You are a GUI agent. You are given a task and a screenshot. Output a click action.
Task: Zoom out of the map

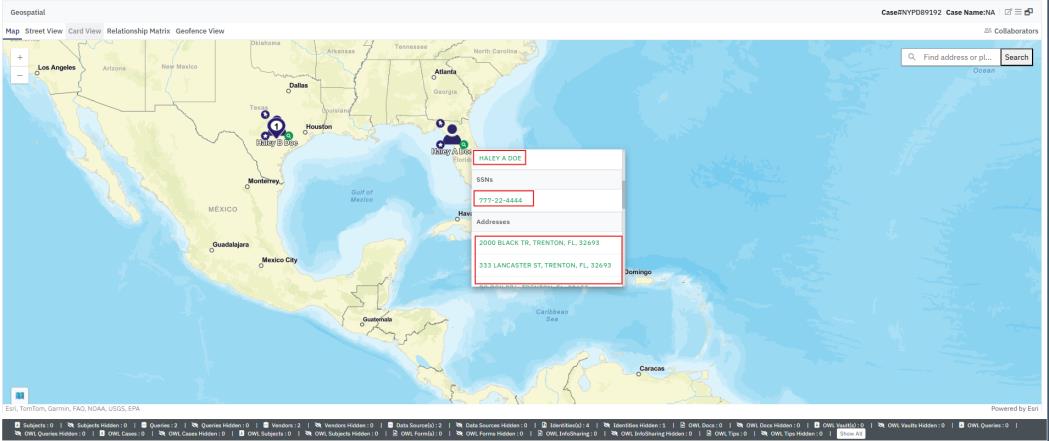tap(20, 76)
